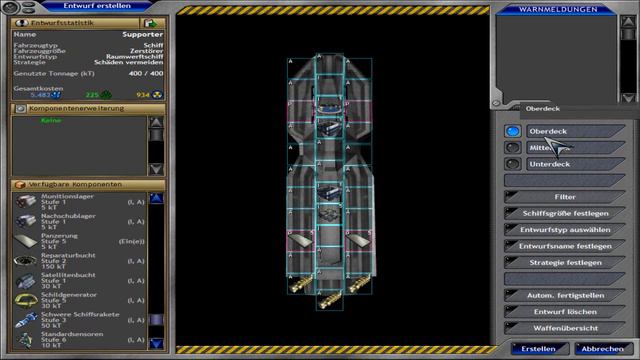Click the design name 'Supporter'
The height and width of the screenshot is (360, 640).
142,35
